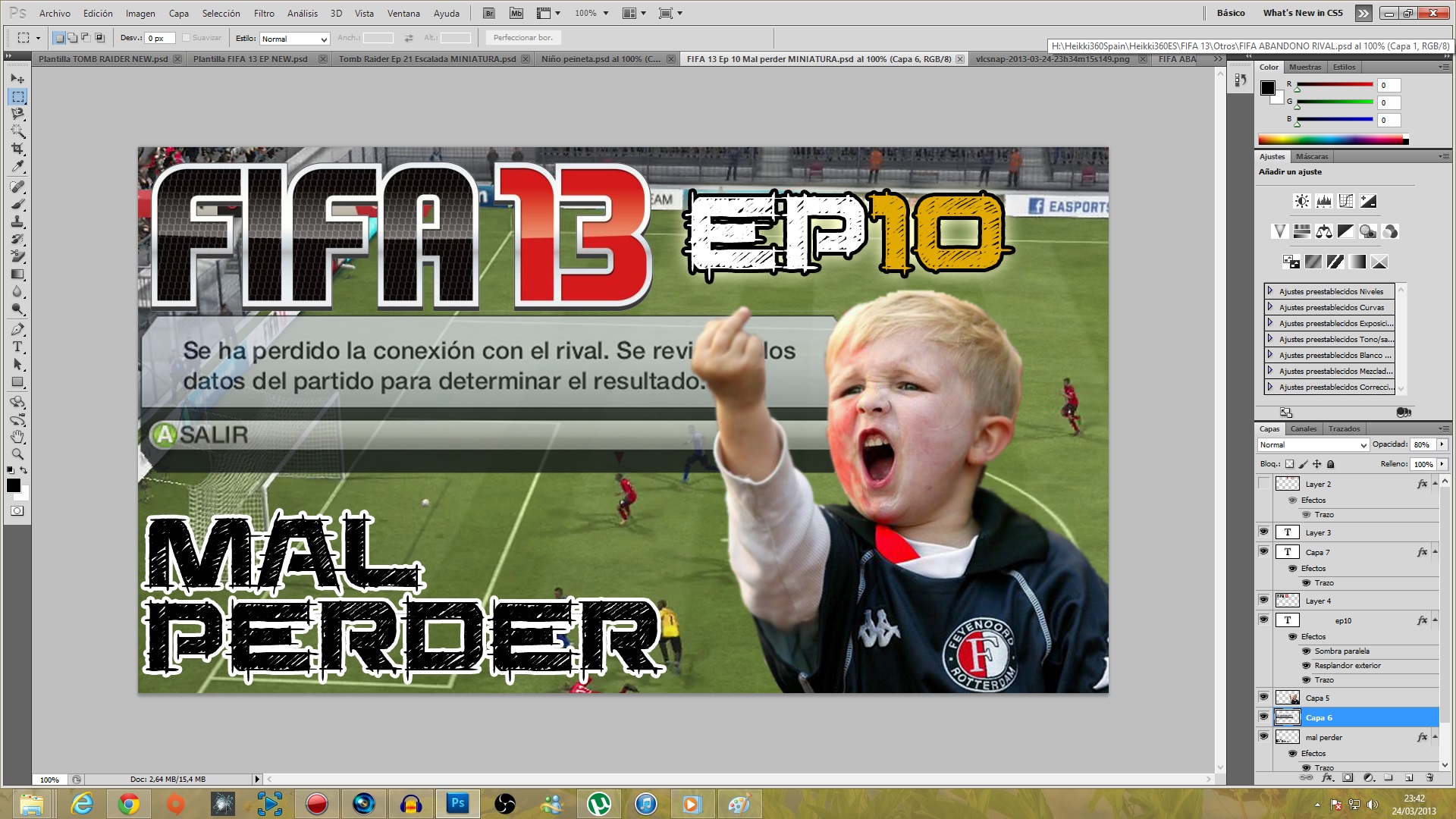Click the What's New in CS5 workspace
Image resolution: width=1456 pixels, height=819 pixels.
coord(1302,13)
